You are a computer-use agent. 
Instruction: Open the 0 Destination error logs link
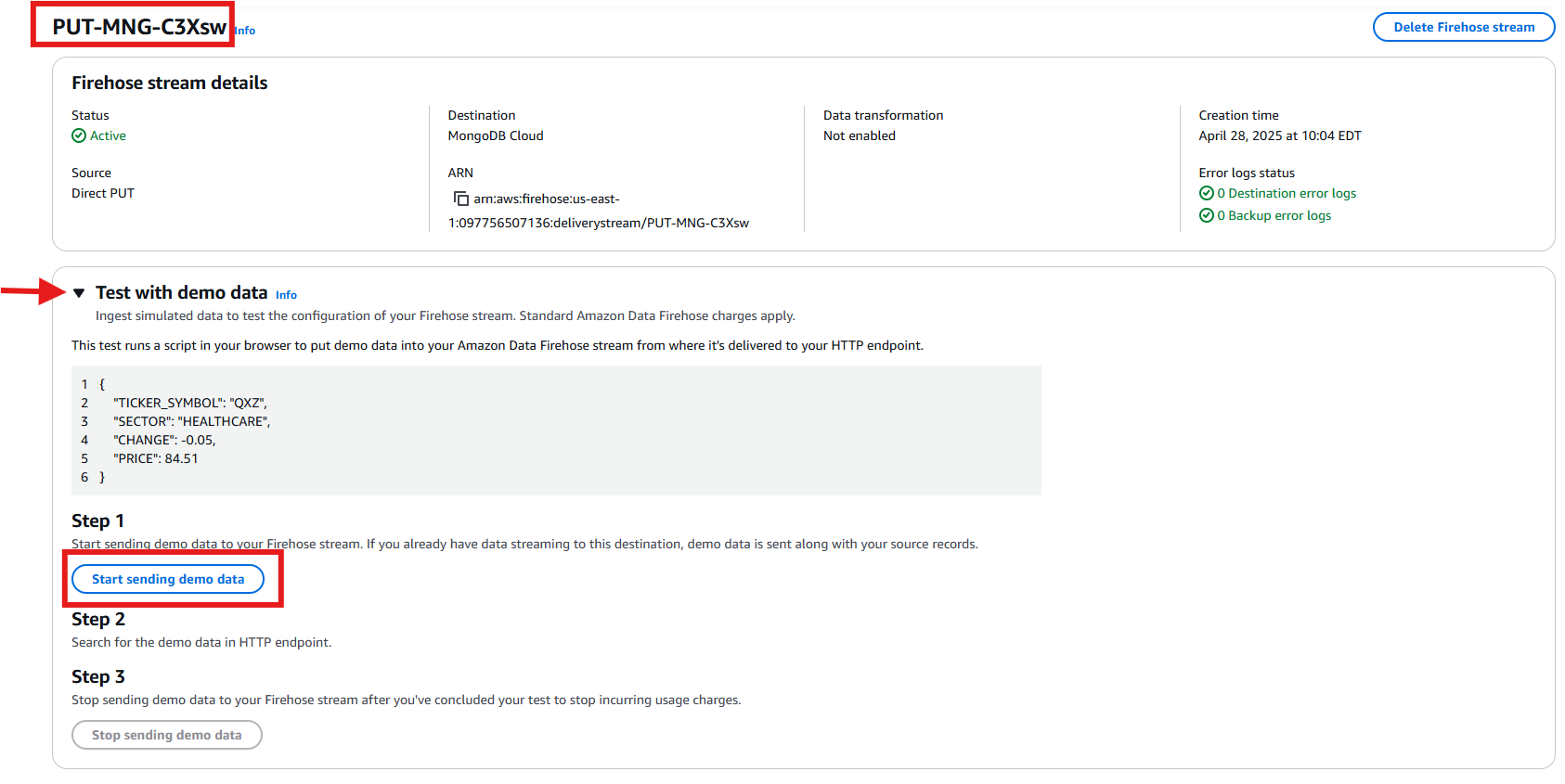point(1287,193)
